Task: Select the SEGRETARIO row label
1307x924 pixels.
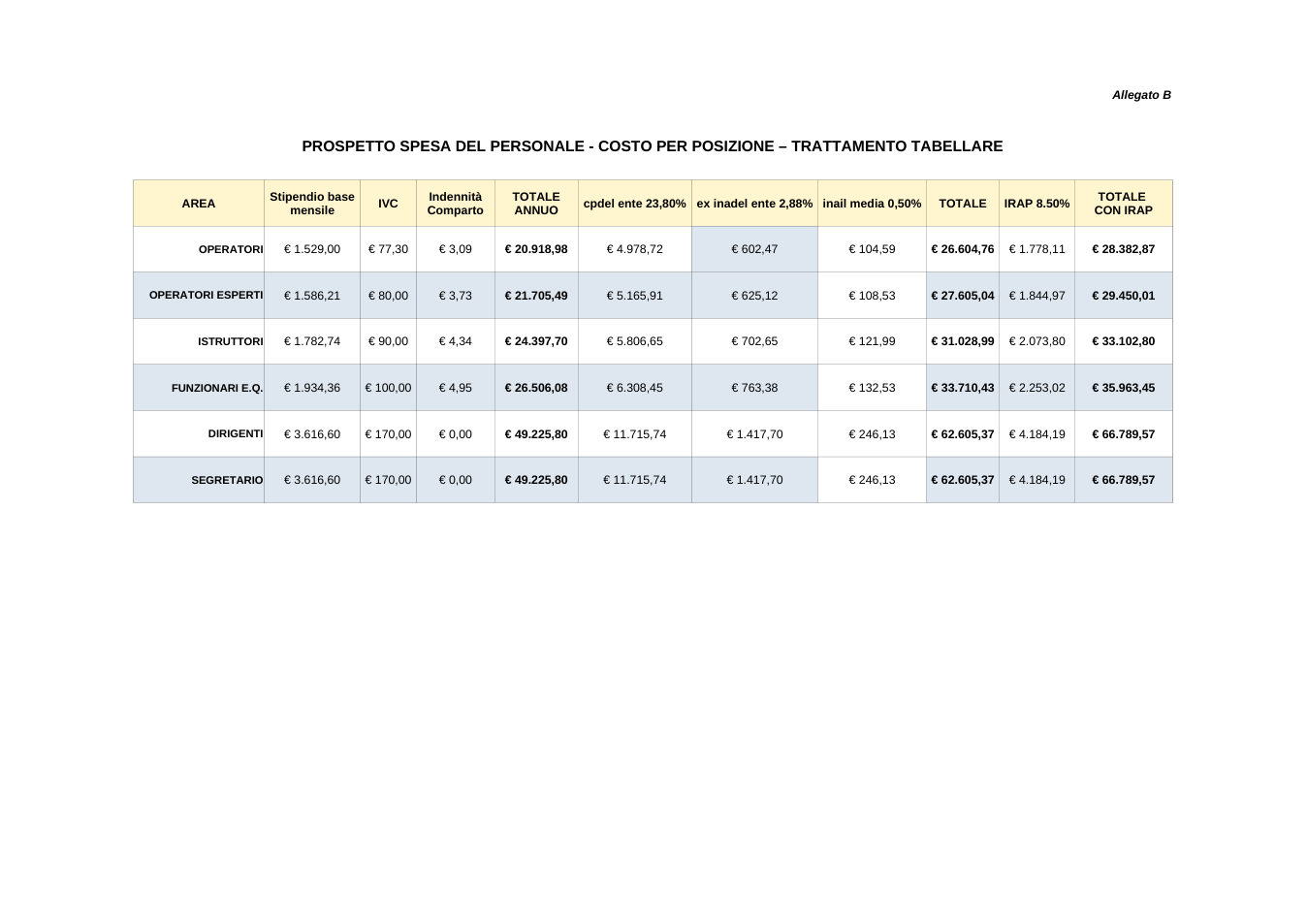Action: click(227, 480)
